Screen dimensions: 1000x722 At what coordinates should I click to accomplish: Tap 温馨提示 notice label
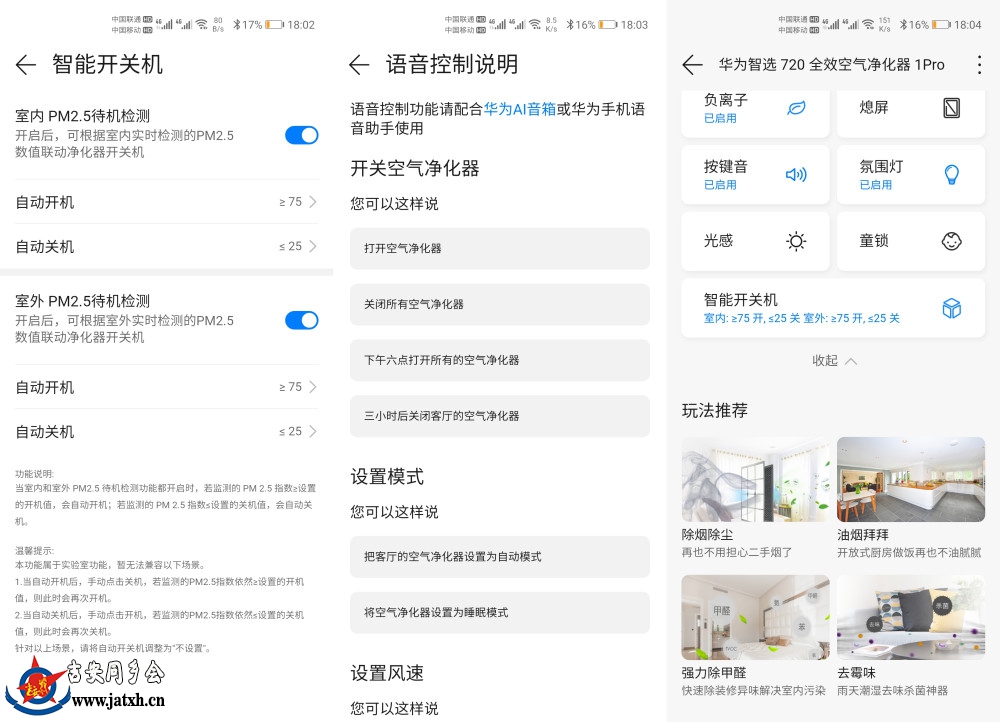[x=34, y=550]
